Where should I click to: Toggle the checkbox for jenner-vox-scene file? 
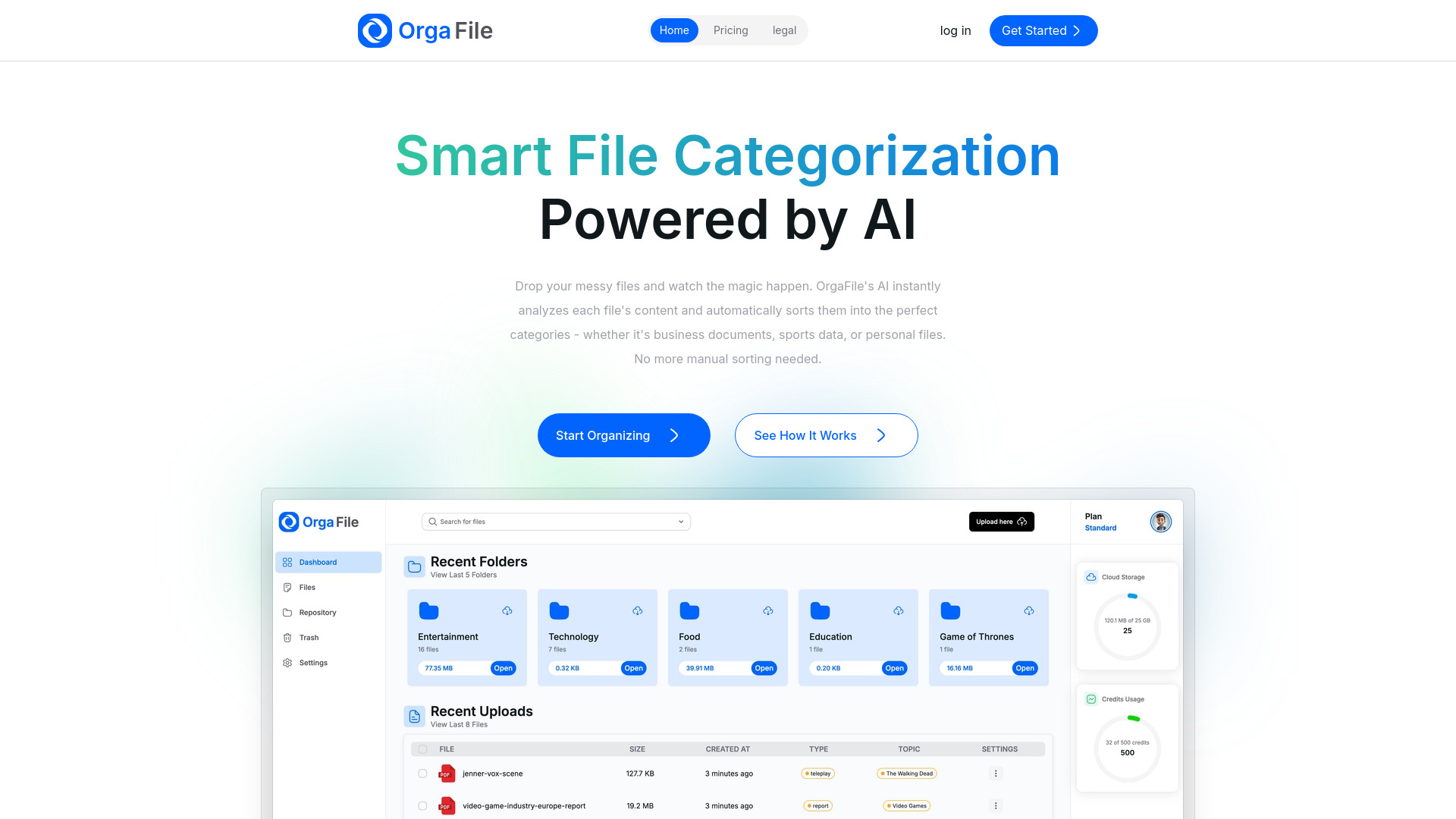(x=423, y=773)
